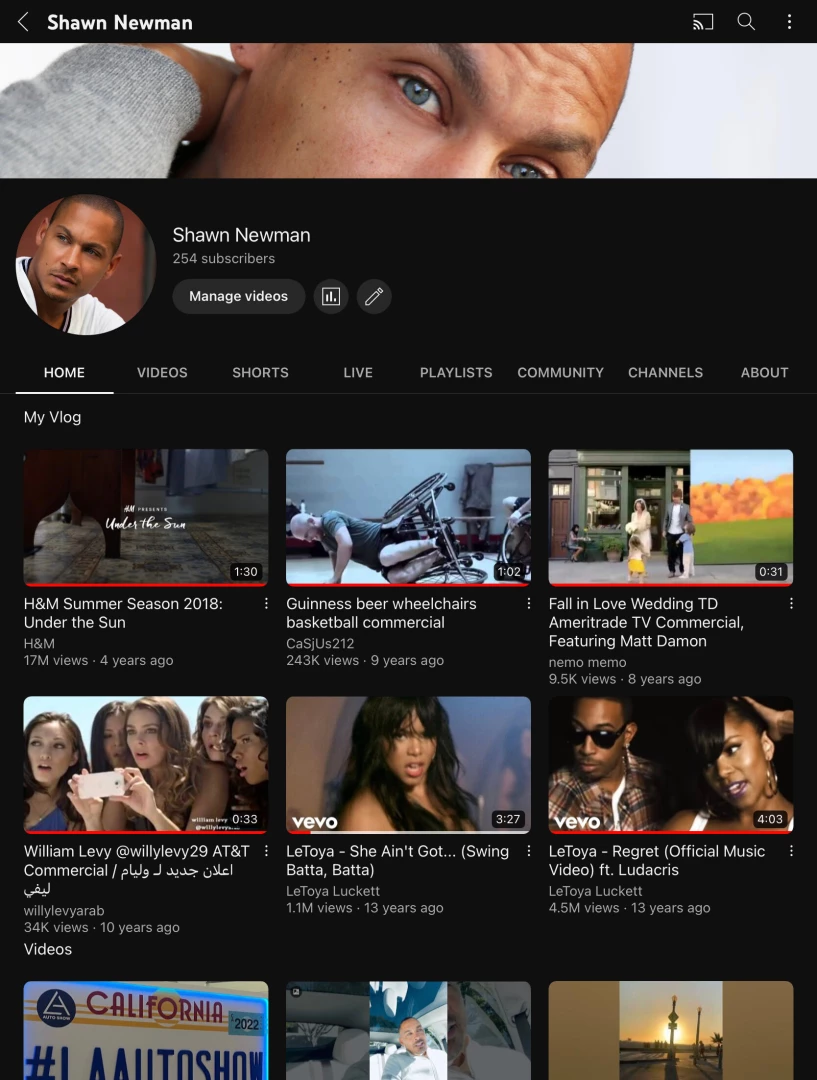This screenshot has width=817, height=1080.
Task: Open the Cast to device icon
Action: pyautogui.click(x=703, y=22)
